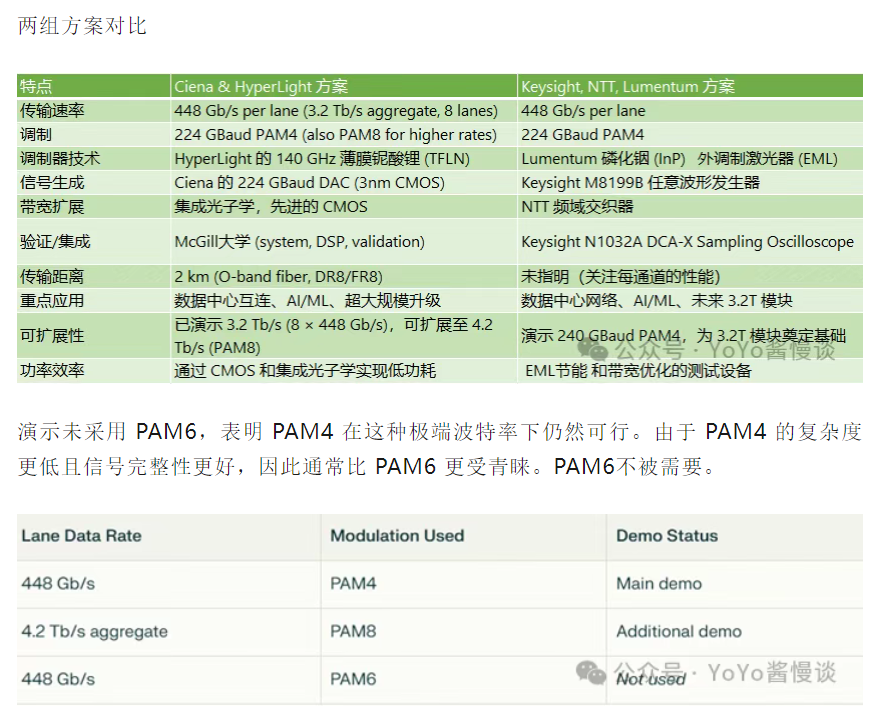This screenshot has height=720, width=883.
Task: Select the 调制 row label
Action: 36,135
